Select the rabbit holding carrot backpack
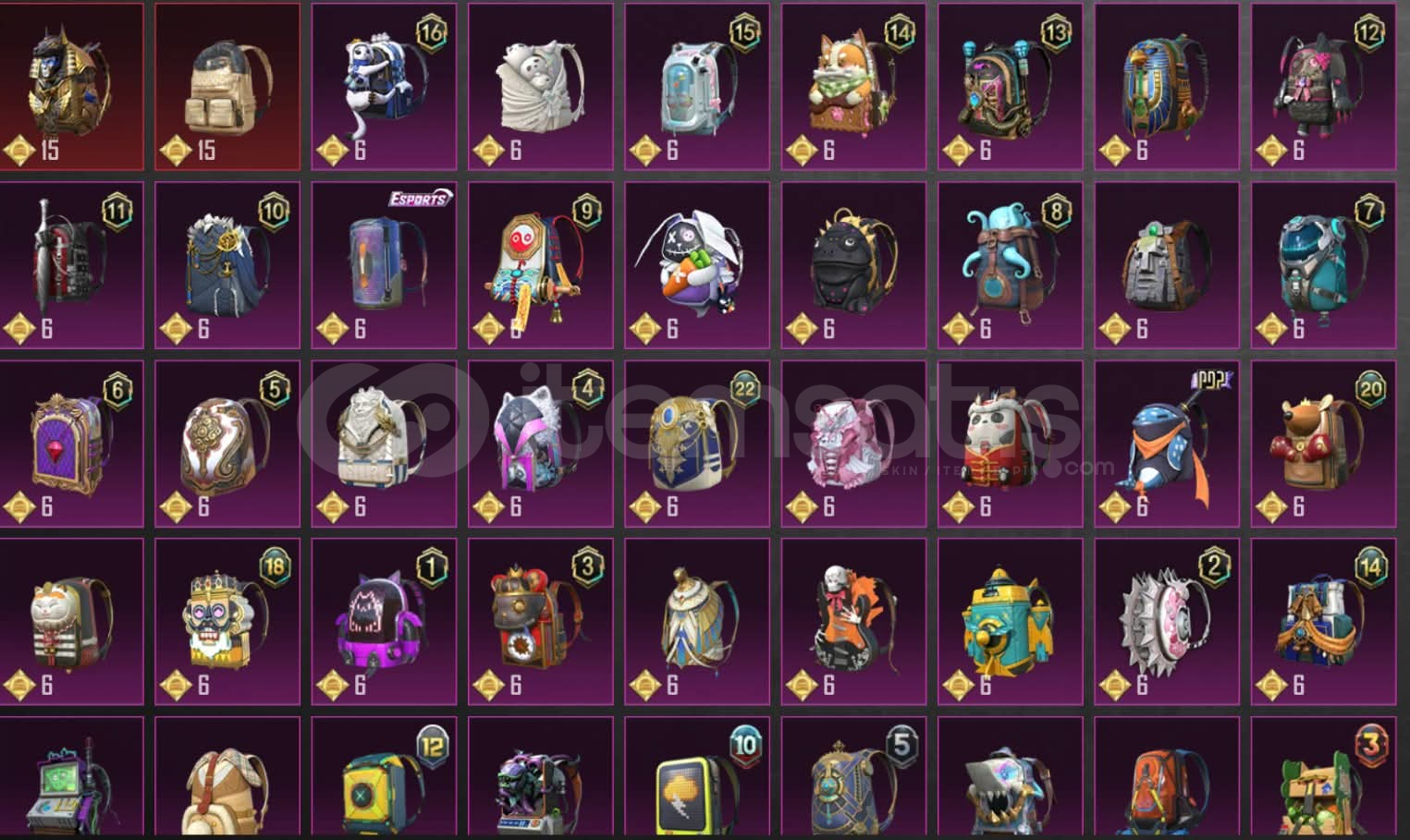 (697, 265)
